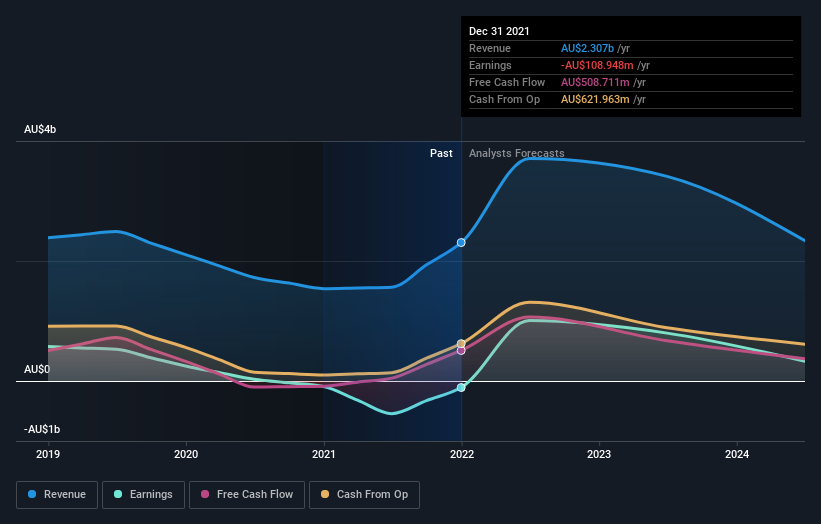The width and height of the screenshot is (821, 524).
Task: Click the Revenue row label in tooltip
Action: click(490, 48)
